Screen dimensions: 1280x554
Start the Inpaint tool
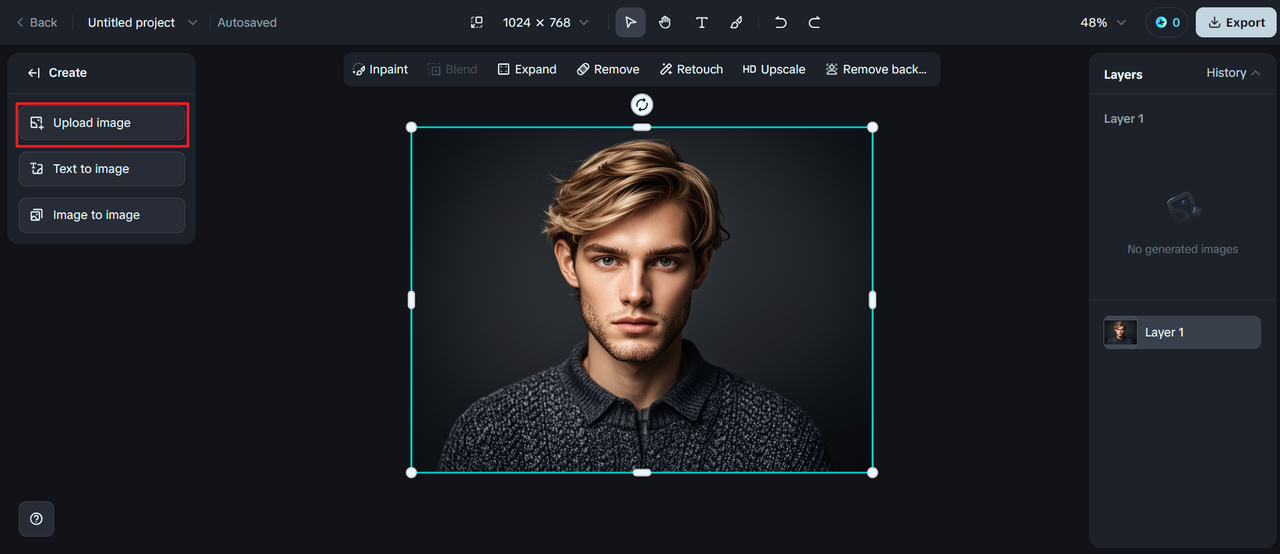click(x=380, y=69)
